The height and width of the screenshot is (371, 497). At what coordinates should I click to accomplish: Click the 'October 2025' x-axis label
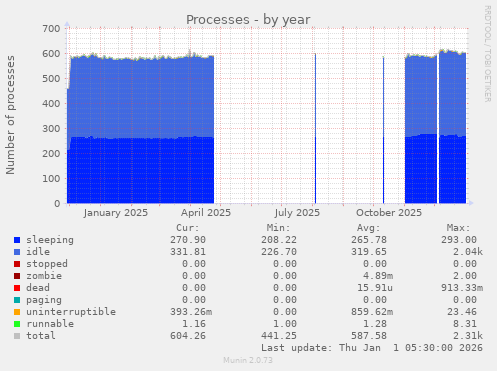pyautogui.click(x=389, y=213)
